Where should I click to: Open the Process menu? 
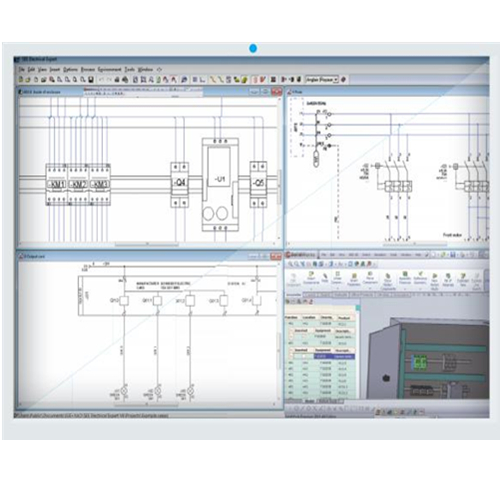point(88,69)
